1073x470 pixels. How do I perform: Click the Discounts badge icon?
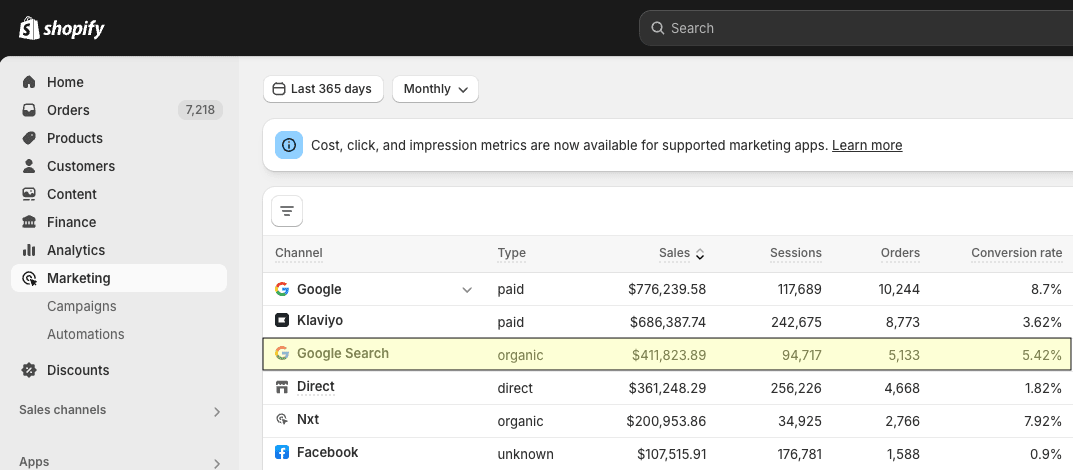click(29, 370)
